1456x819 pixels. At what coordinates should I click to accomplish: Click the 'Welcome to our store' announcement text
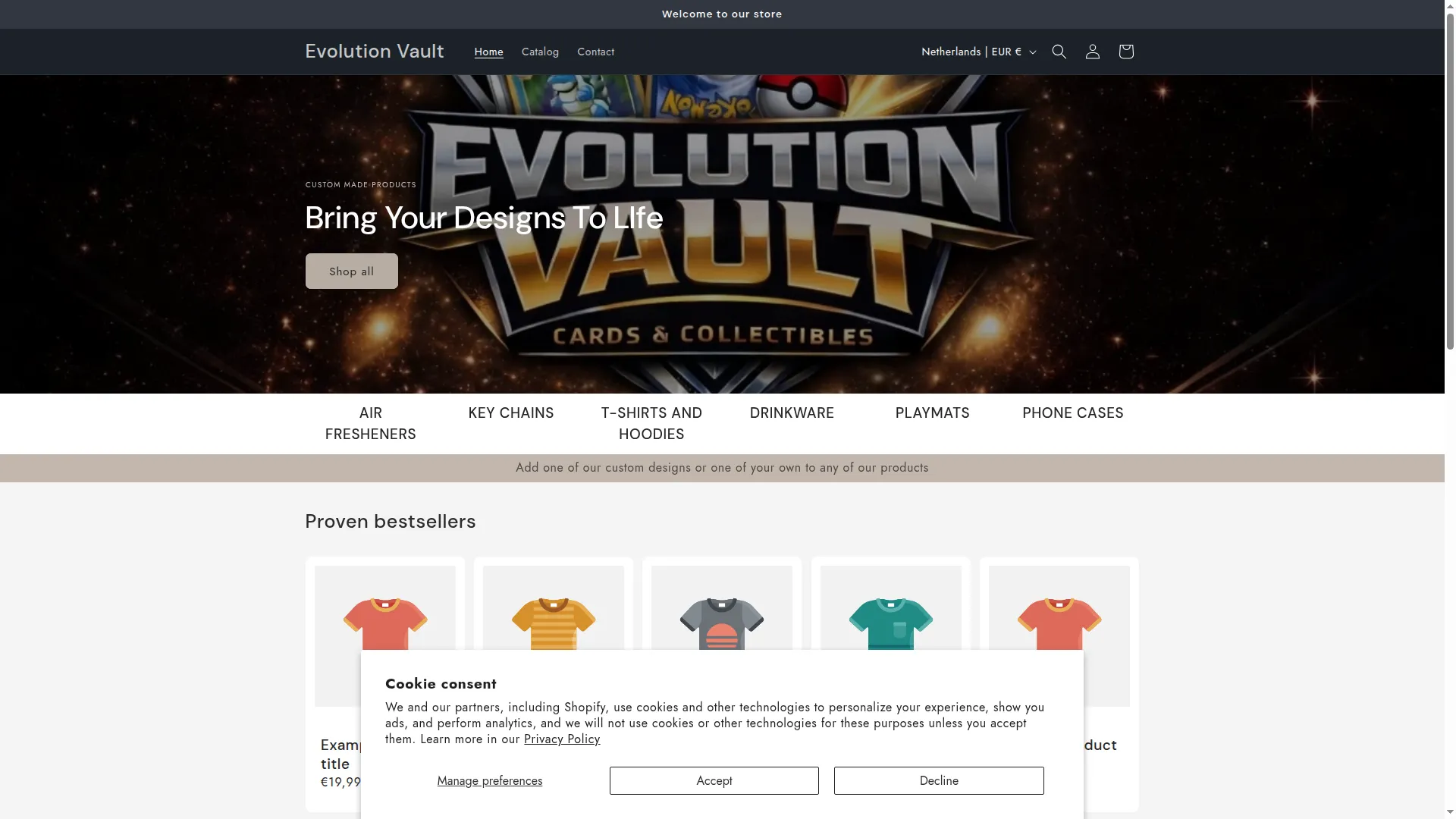(721, 14)
